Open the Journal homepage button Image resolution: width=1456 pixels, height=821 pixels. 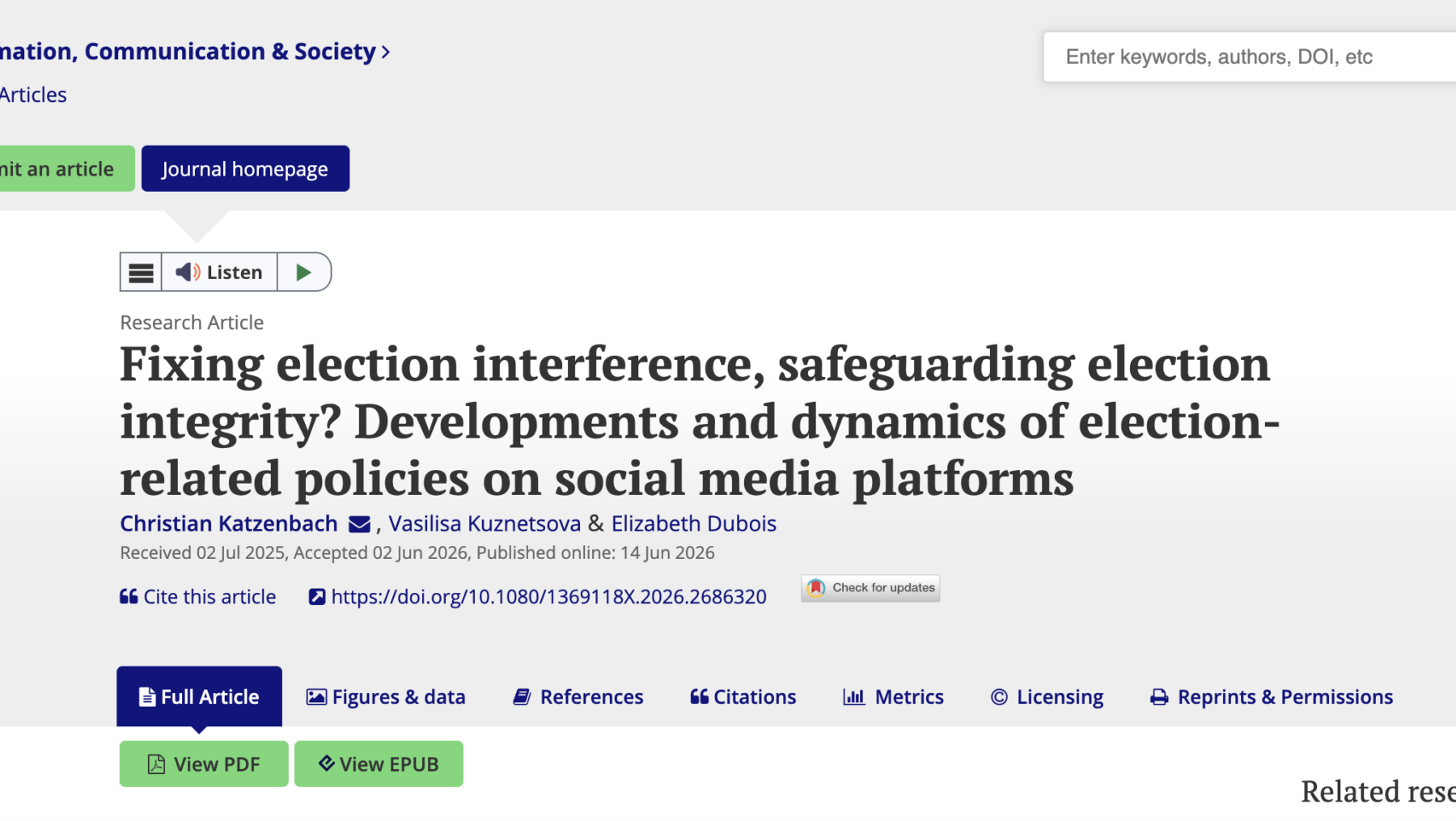click(245, 168)
